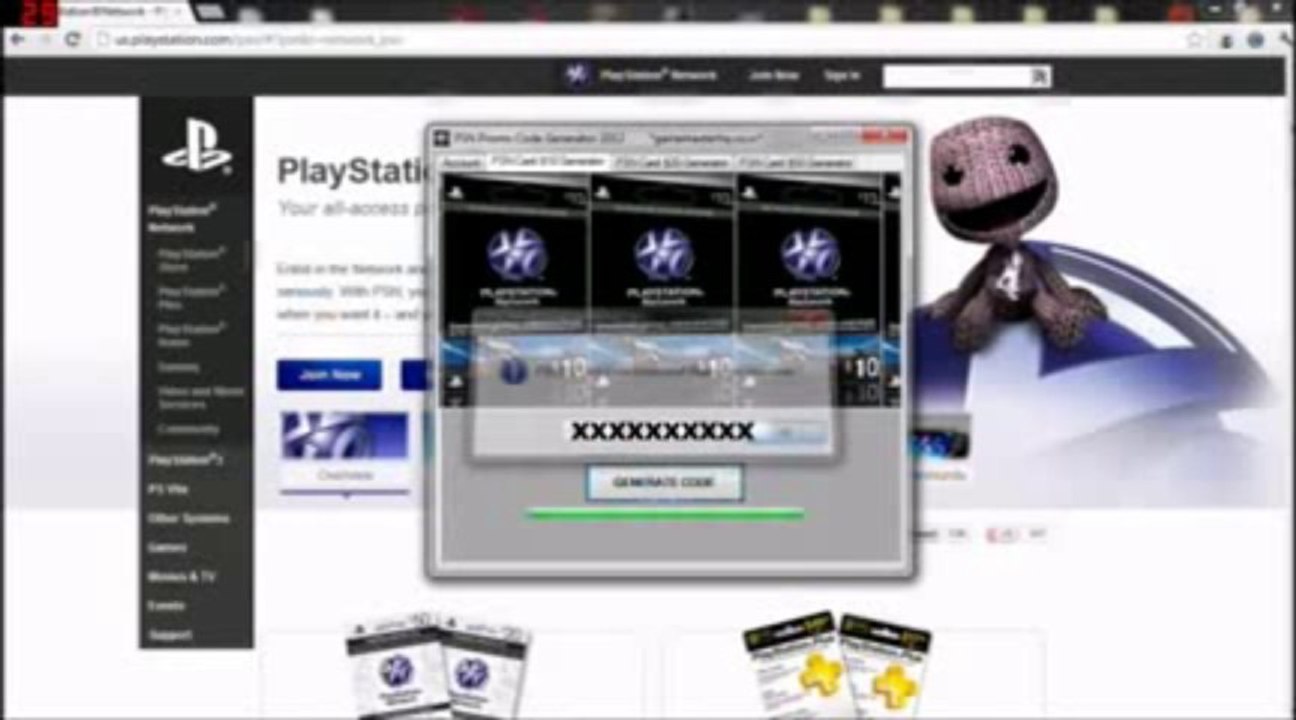The image size is (1296, 720).
Task: Click the PlayStation Network icon in the header
Action: click(576, 75)
